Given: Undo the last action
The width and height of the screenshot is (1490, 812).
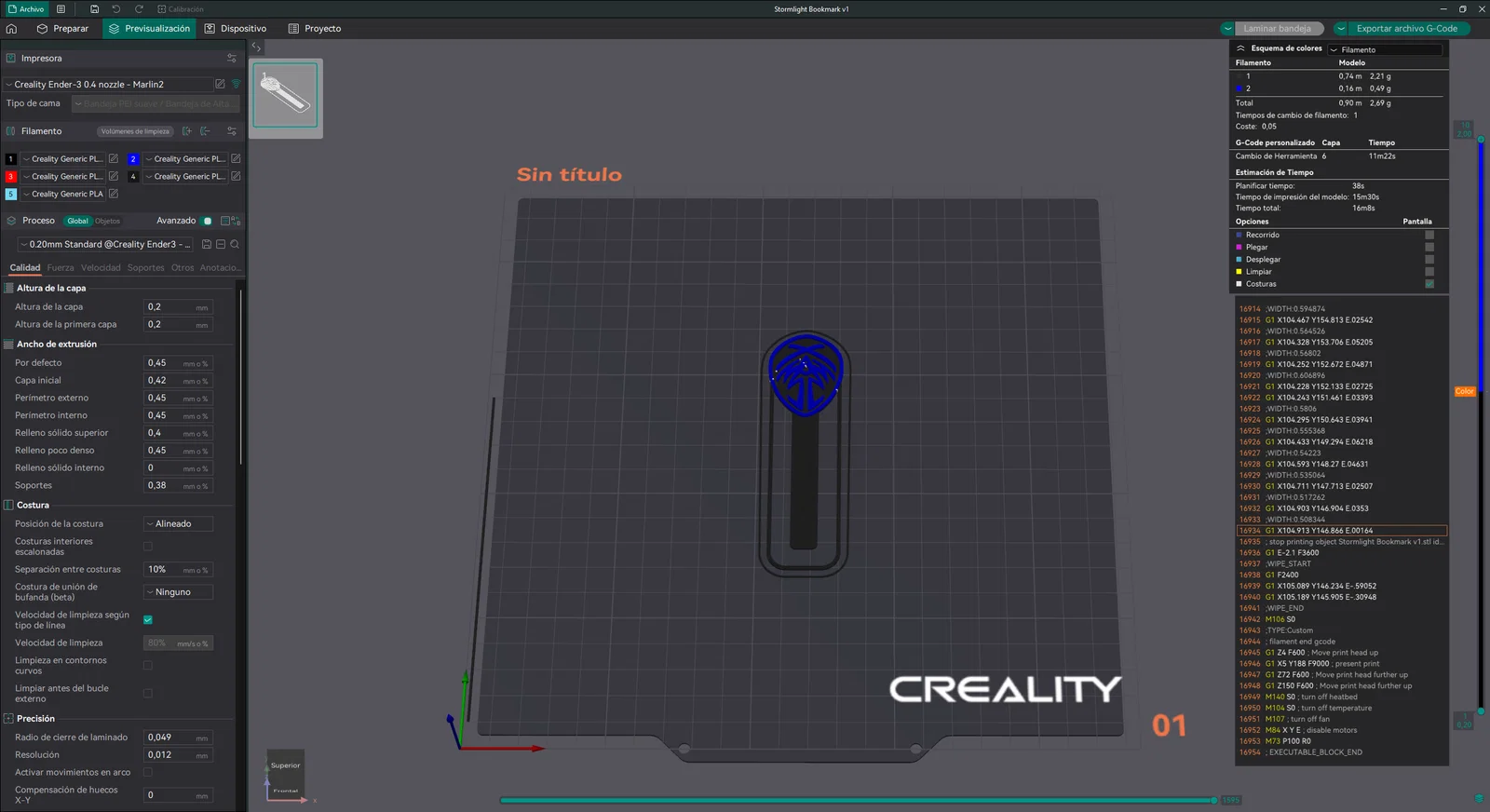Looking at the screenshot, I should tap(116, 9).
